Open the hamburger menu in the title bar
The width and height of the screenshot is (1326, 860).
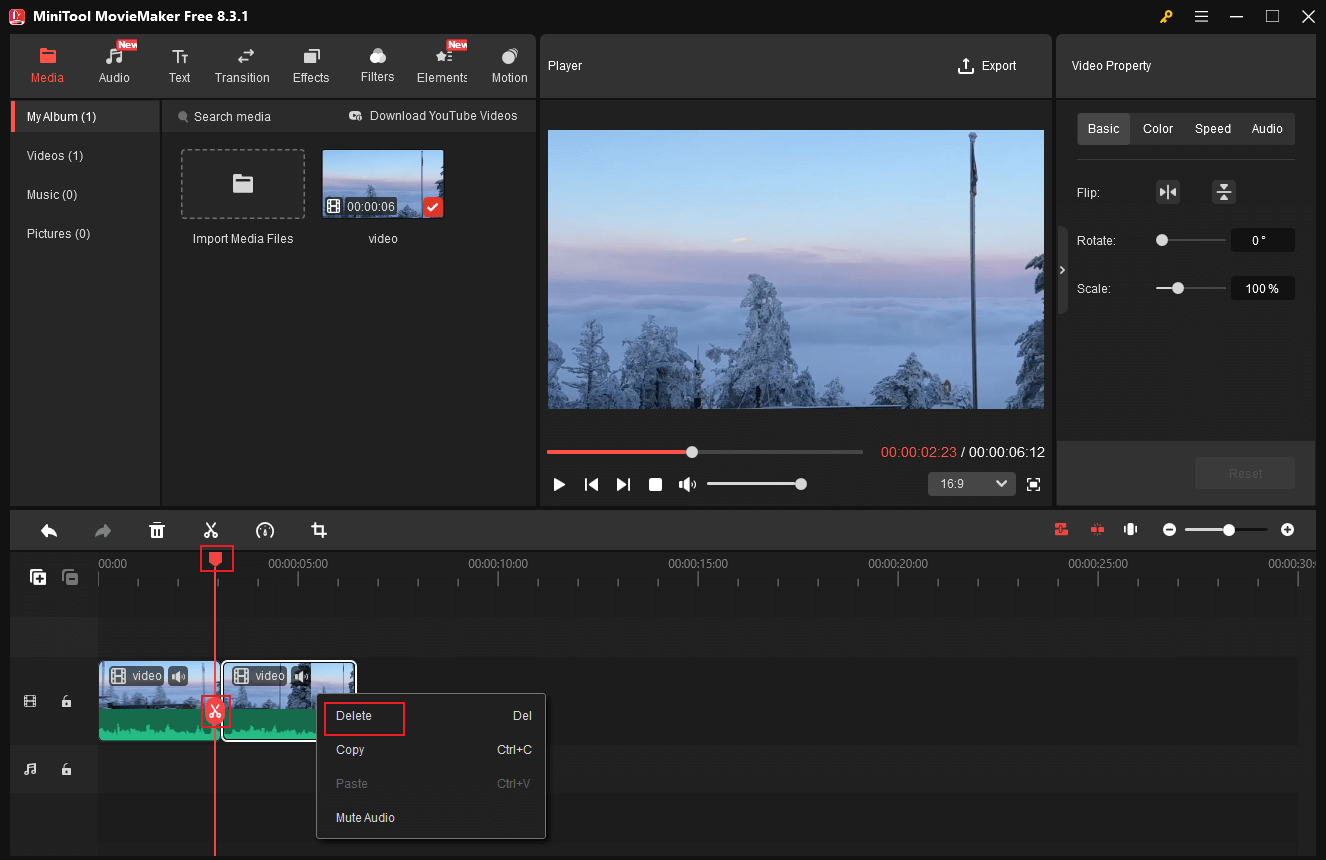point(1201,16)
